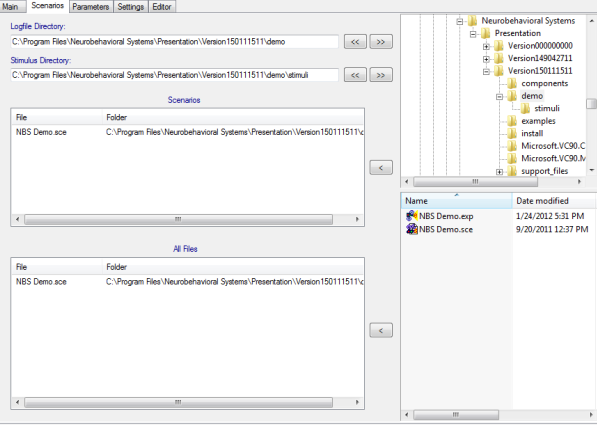Click the >> button beside Stimulus Directory

click(x=381, y=75)
